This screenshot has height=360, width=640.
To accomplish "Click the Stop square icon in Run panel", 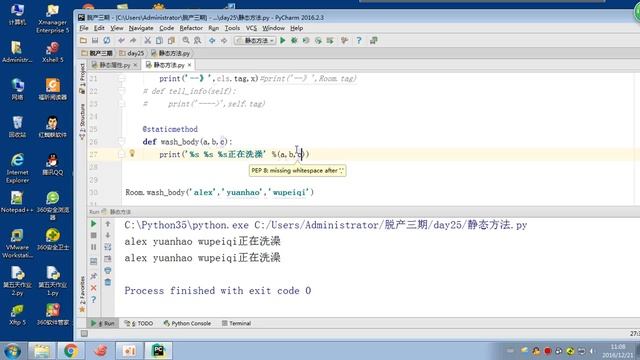I will click(93, 236).
